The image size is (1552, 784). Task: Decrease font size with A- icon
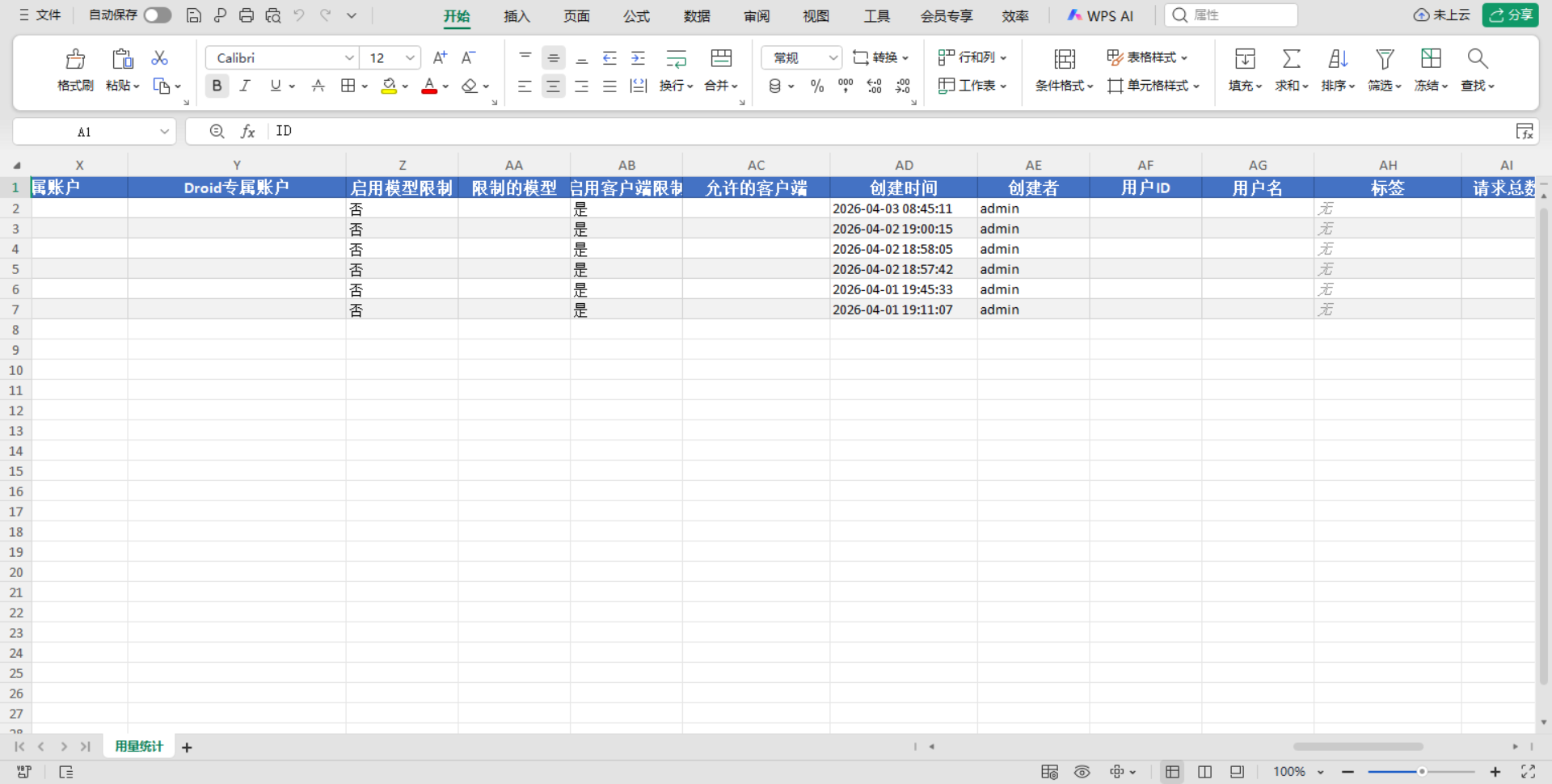[468, 57]
